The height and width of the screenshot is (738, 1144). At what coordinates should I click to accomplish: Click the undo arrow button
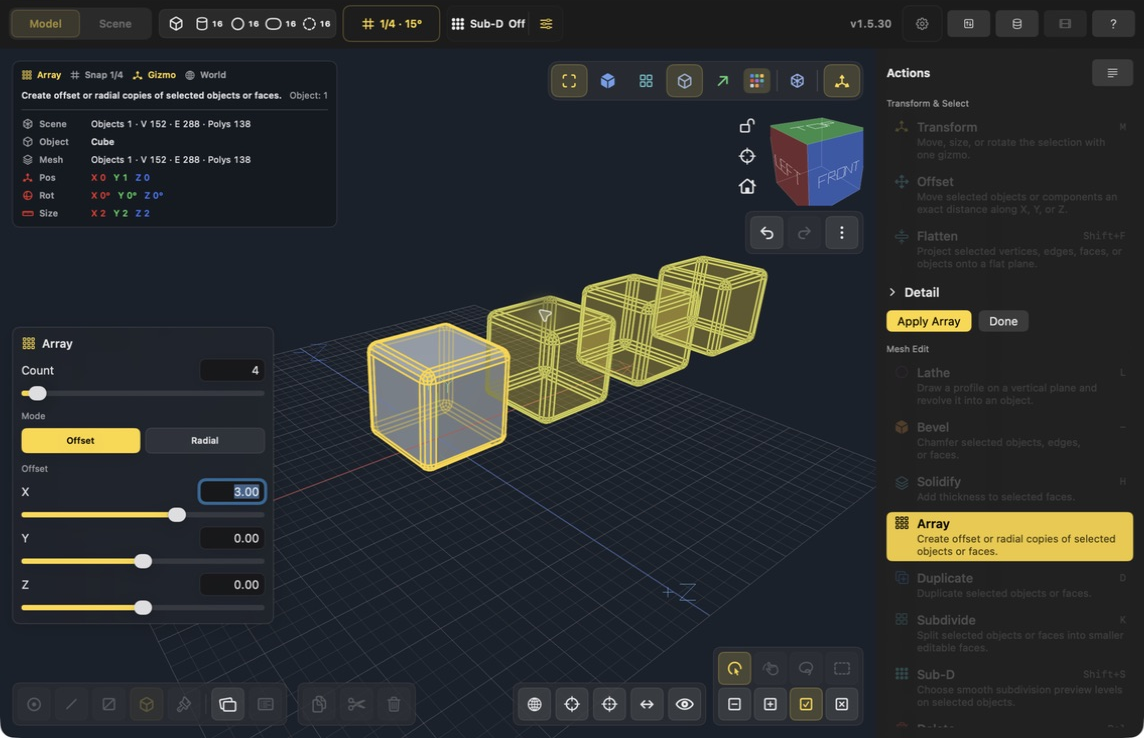pos(767,233)
